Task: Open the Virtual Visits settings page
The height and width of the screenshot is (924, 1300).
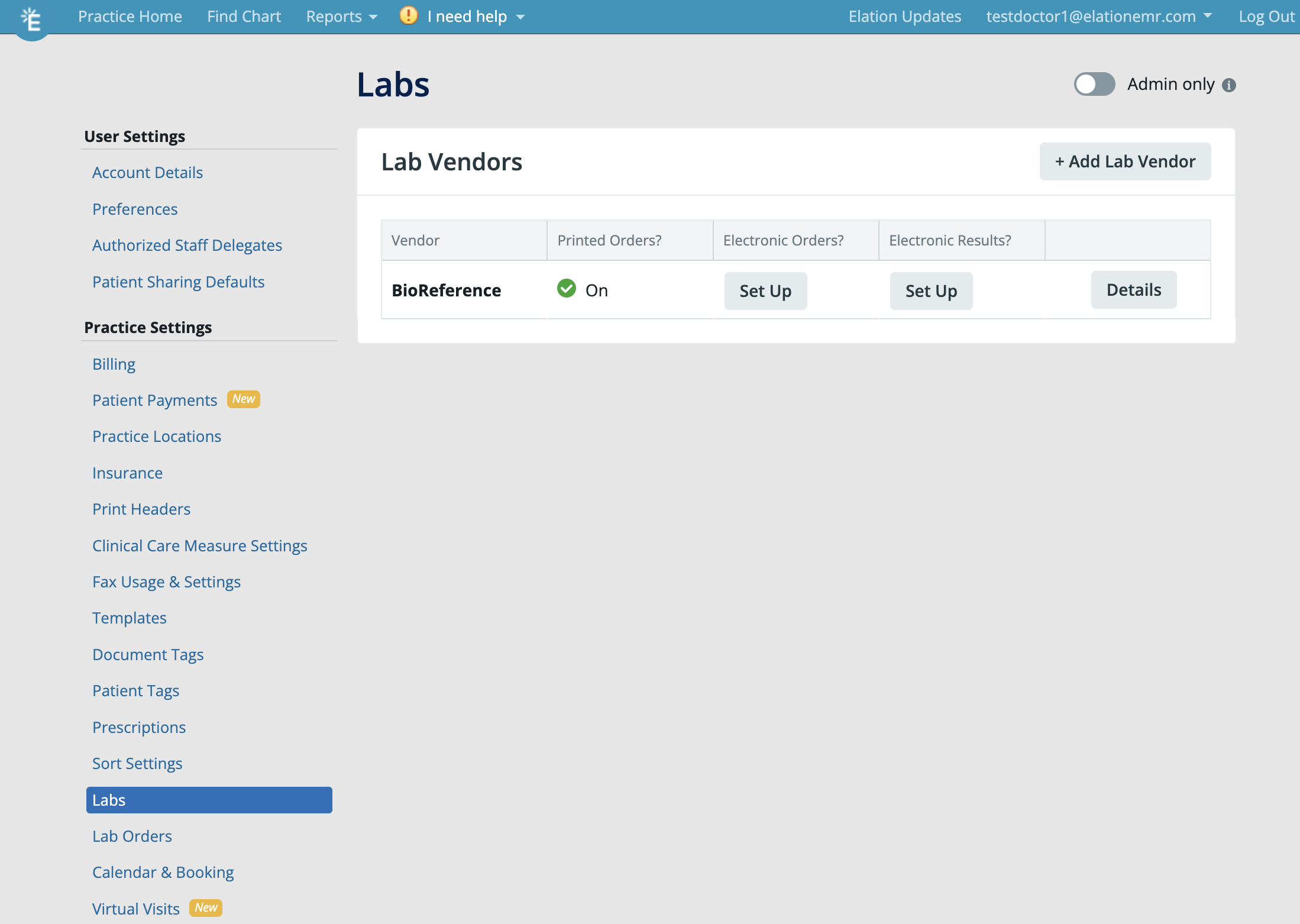Action: tap(135, 909)
